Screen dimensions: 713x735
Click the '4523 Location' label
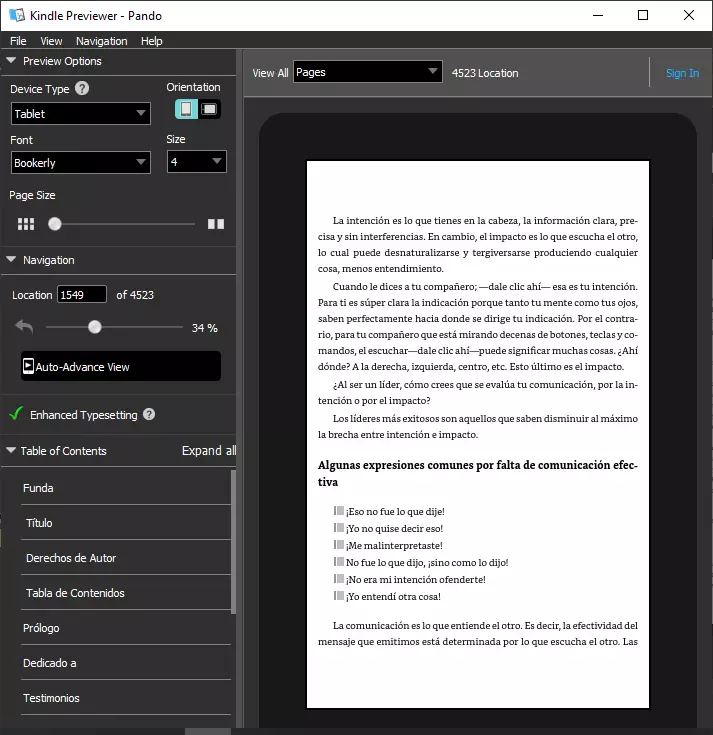(x=485, y=73)
